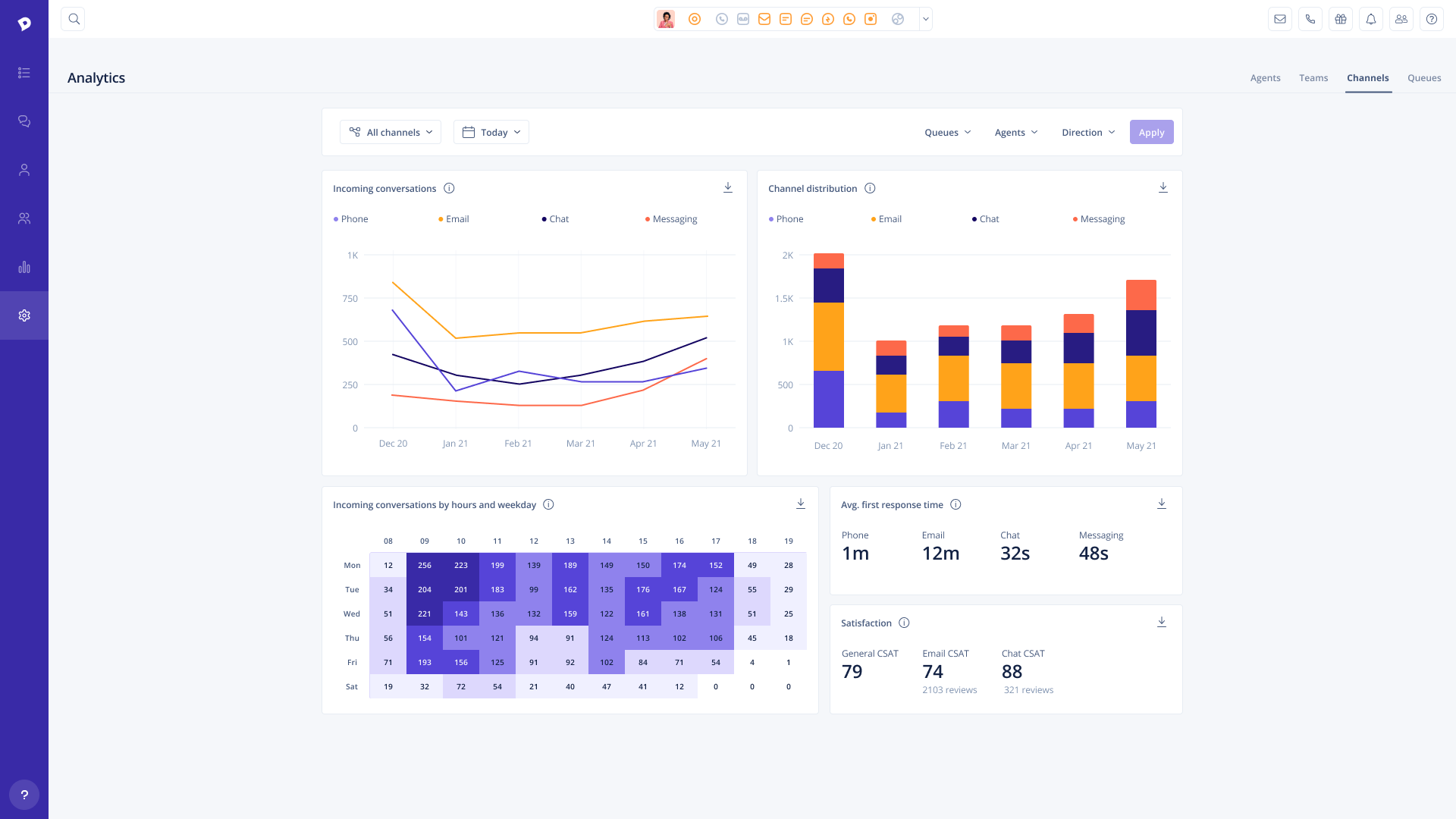Toggle Phone legend in Incoming conversations chart
The image size is (1456, 819).
(351, 219)
